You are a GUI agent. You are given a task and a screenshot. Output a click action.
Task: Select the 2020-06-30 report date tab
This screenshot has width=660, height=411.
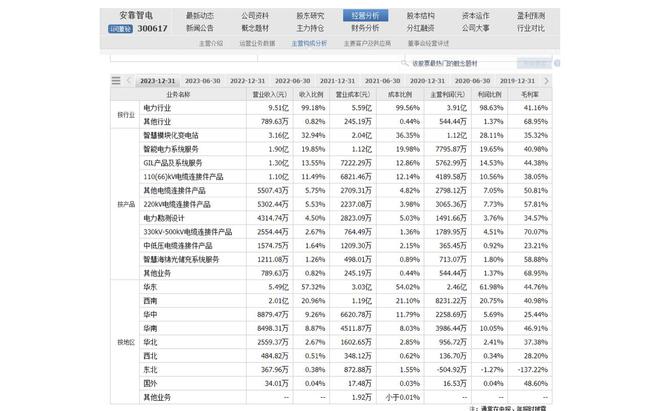click(x=472, y=81)
